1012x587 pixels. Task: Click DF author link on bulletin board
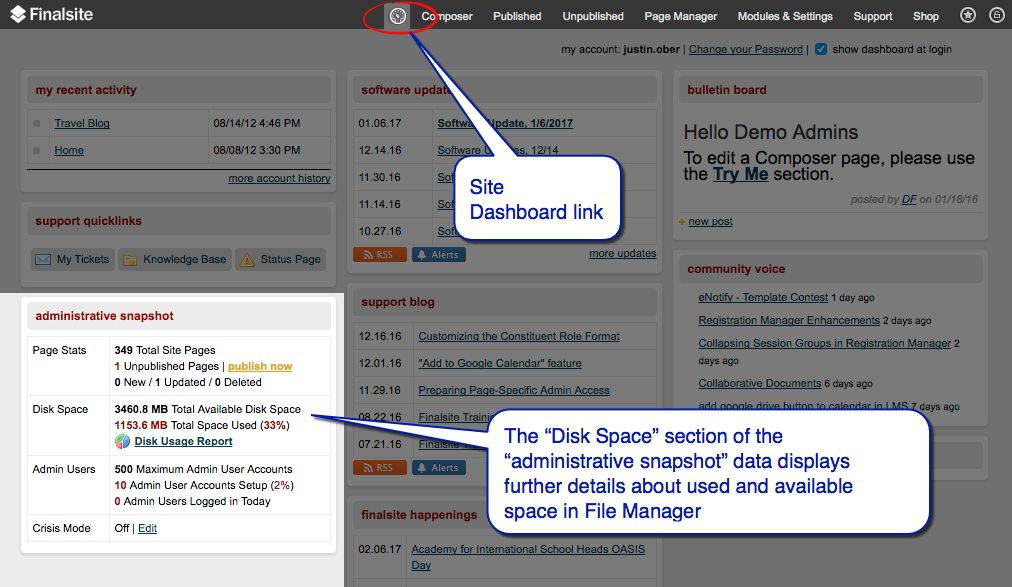click(909, 199)
